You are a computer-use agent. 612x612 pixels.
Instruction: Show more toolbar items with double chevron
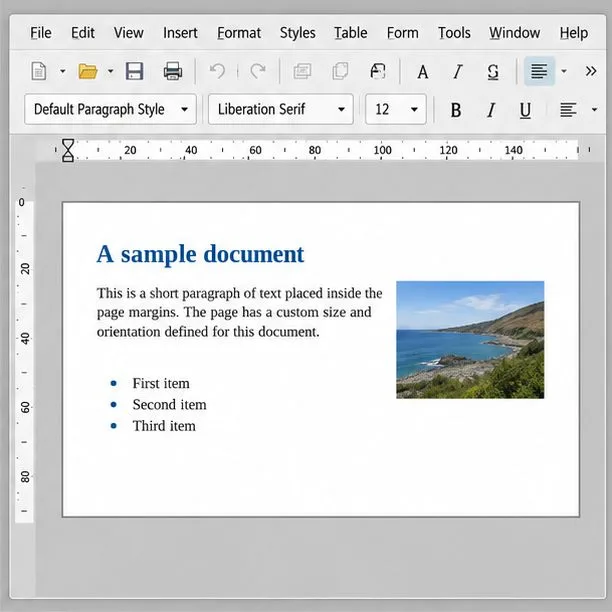(591, 71)
